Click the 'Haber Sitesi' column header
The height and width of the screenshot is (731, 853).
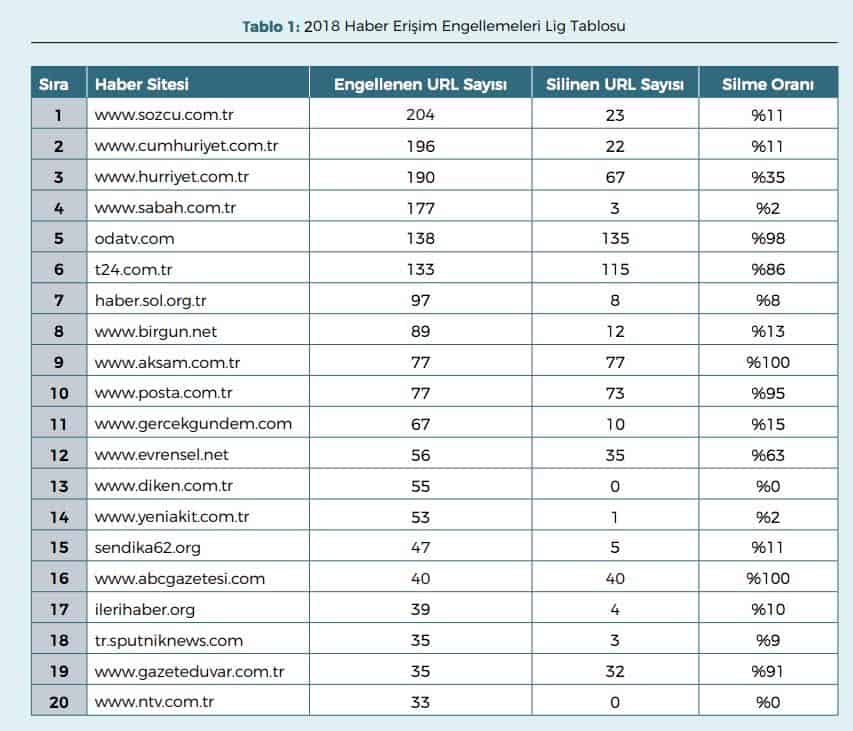click(142, 85)
